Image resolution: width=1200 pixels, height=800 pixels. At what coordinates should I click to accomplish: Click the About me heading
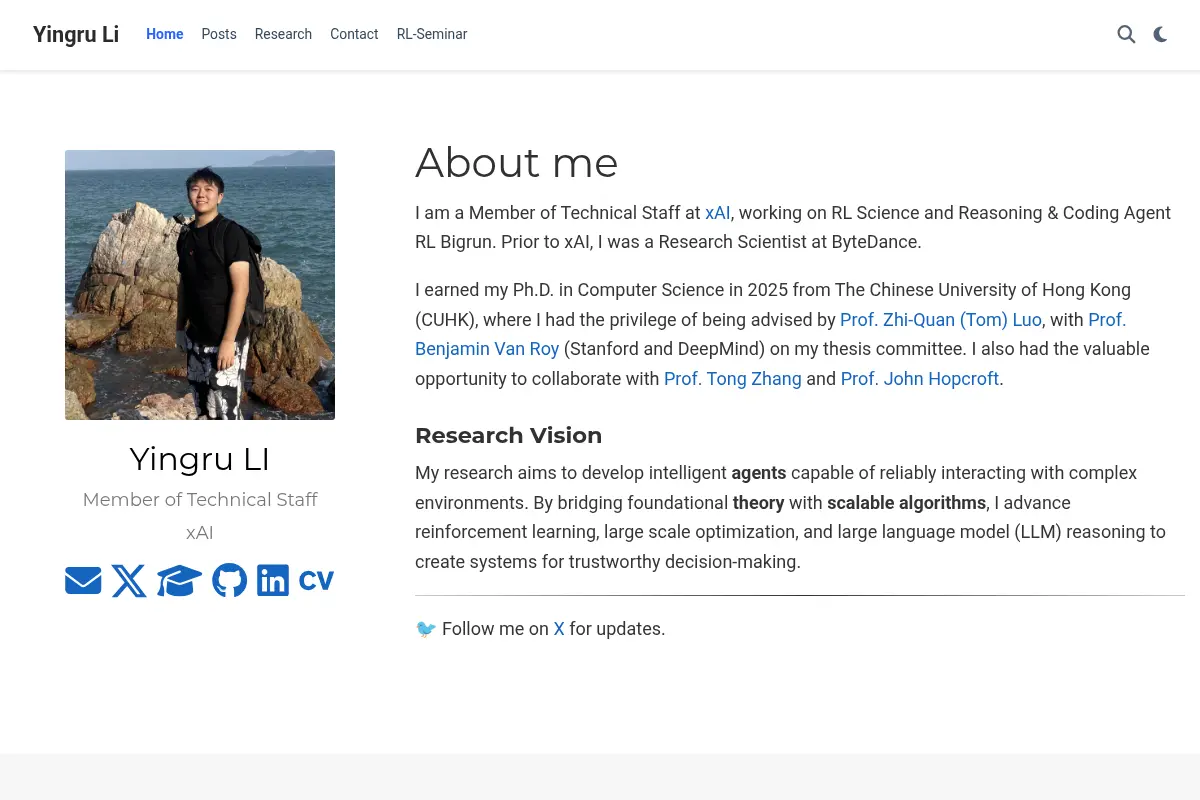click(517, 163)
